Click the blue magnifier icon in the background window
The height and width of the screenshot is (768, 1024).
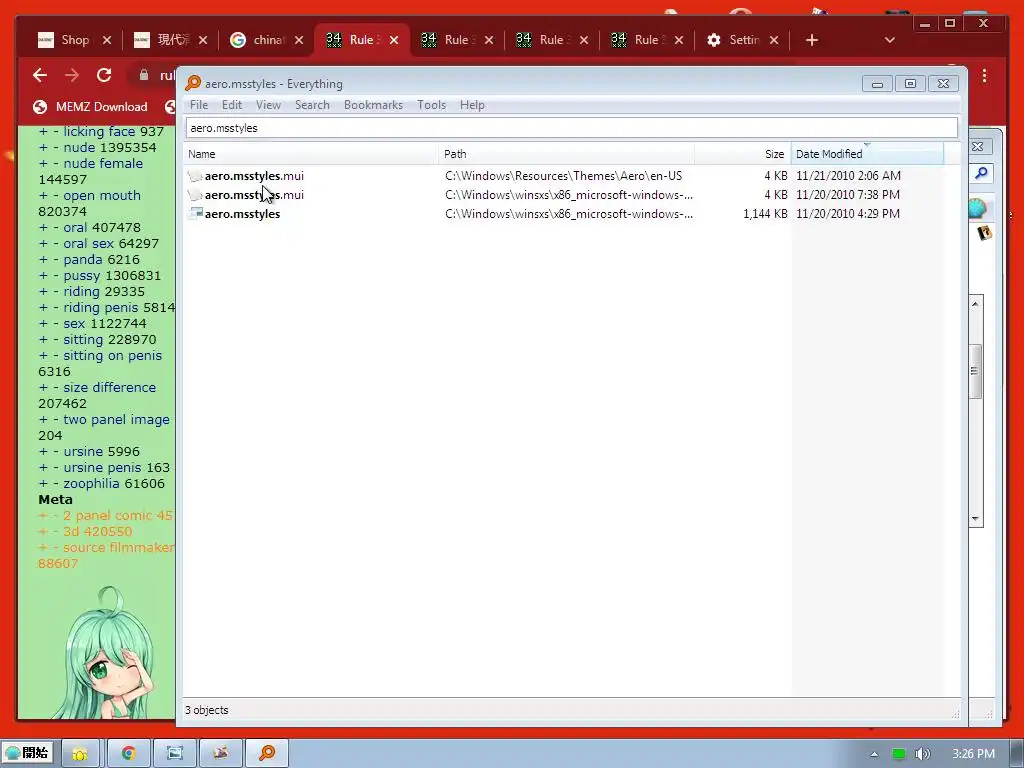pos(981,173)
